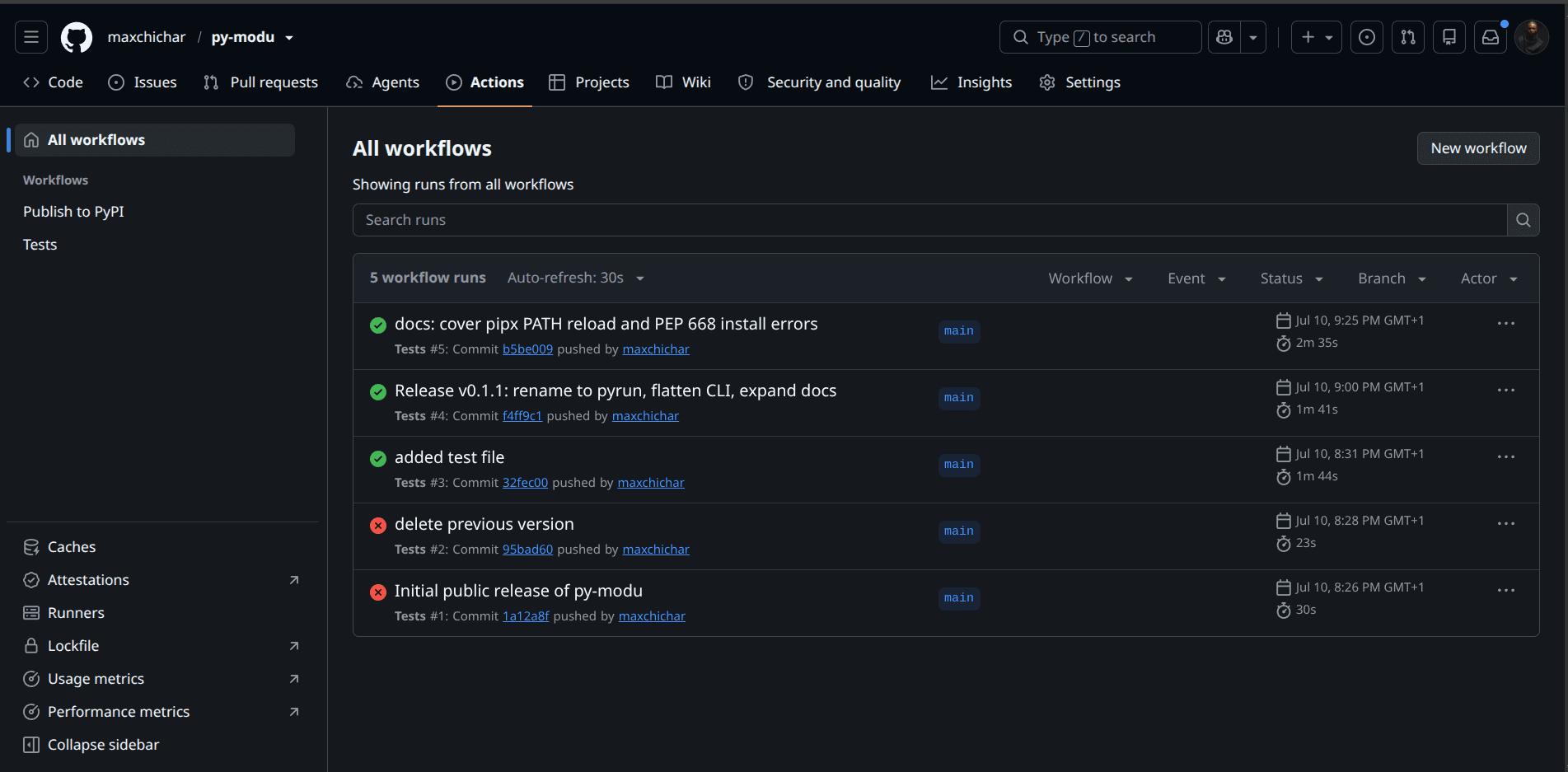Go to GitHub homepage logo
The width and height of the screenshot is (1568, 772).
77,37
